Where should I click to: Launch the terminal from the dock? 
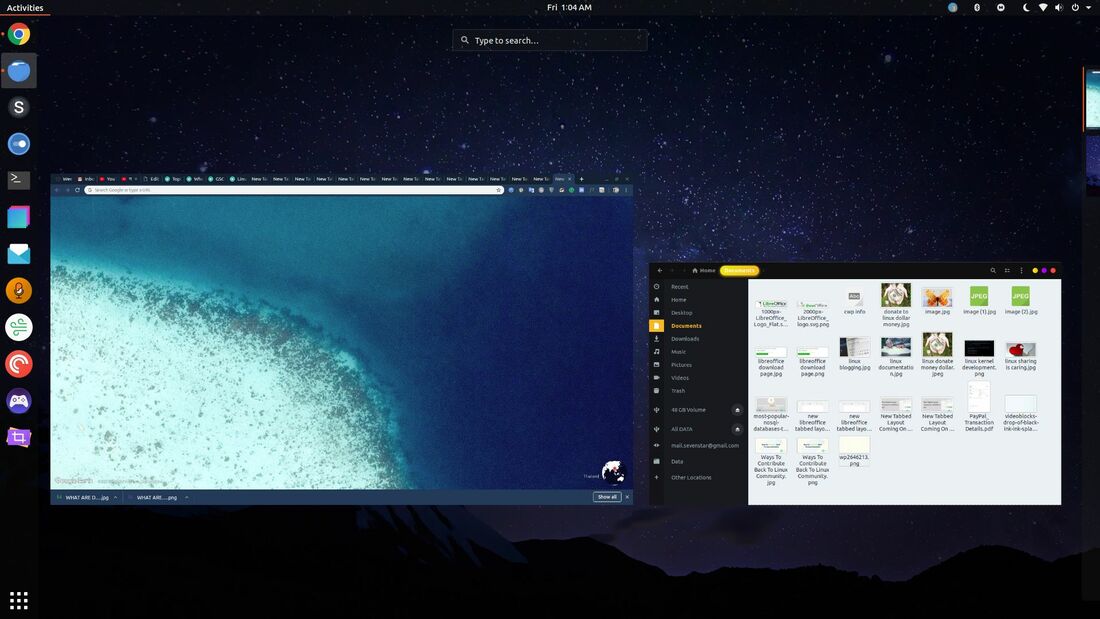point(18,178)
